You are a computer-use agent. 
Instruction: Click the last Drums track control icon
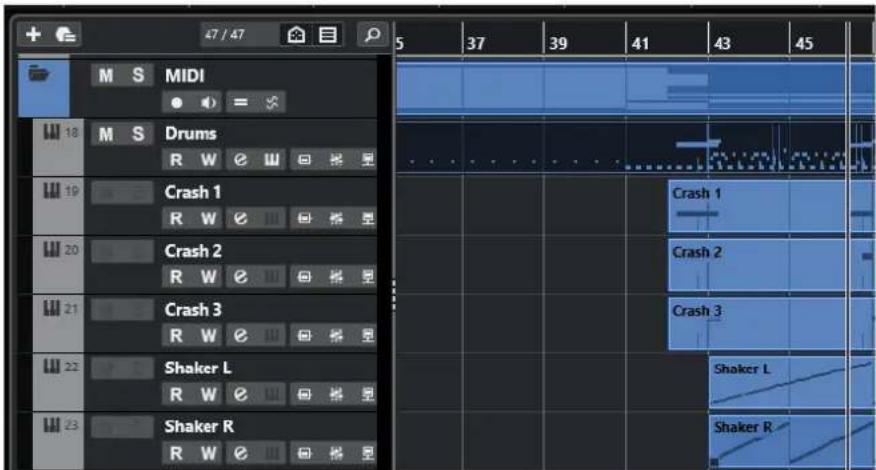click(x=367, y=160)
